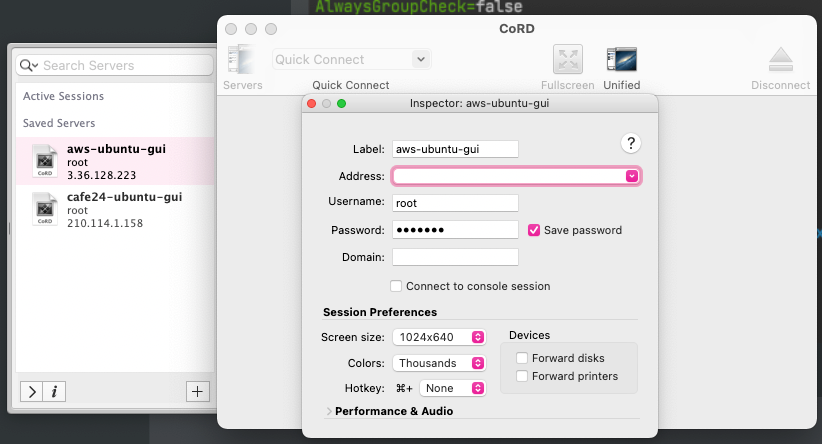This screenshot has height=444, width=822.
Task: Click the search magnifier icon in Search Servers
Action: click(x=28, y=66)
